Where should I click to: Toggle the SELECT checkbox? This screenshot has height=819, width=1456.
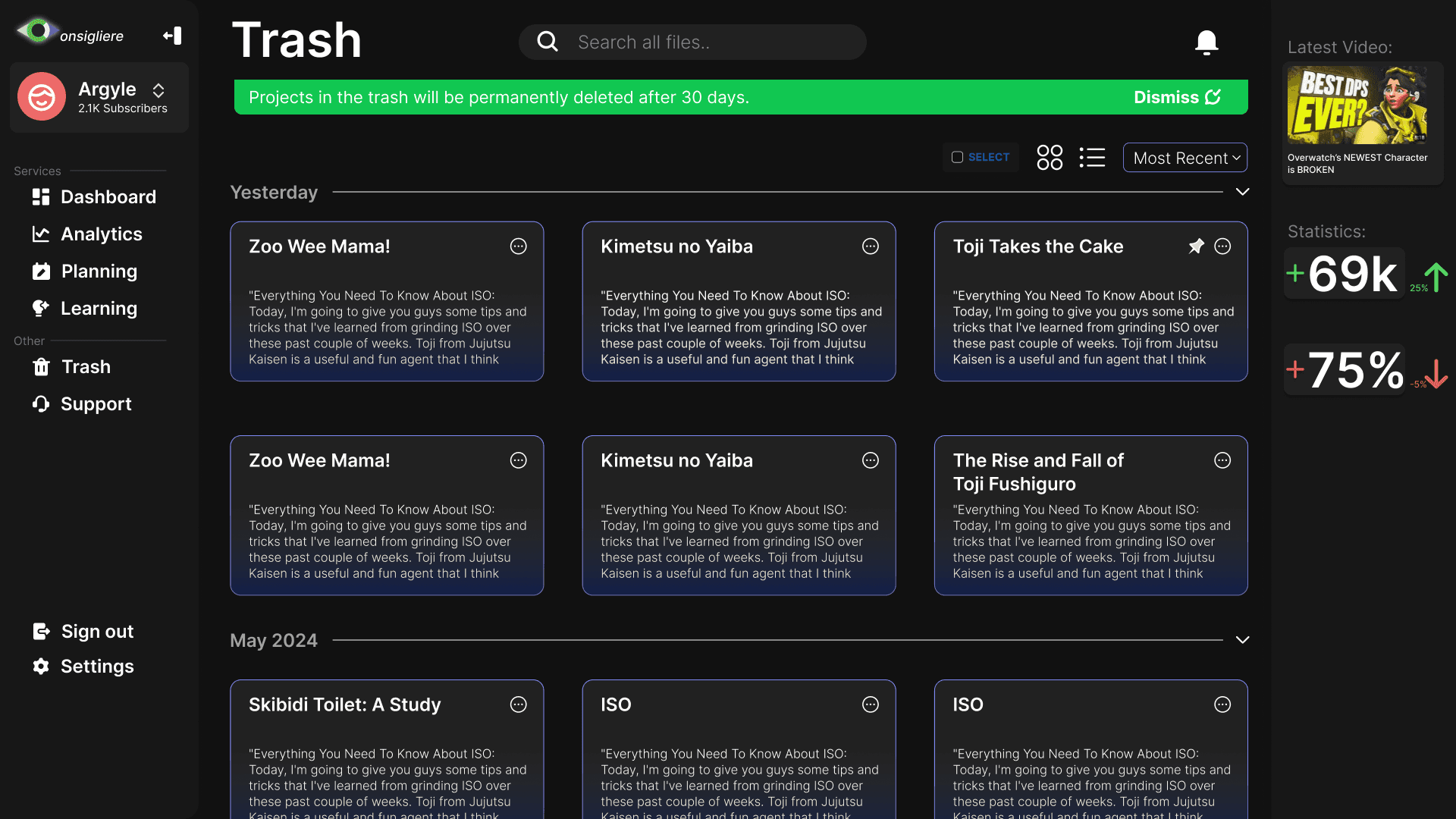pos(958,157)
